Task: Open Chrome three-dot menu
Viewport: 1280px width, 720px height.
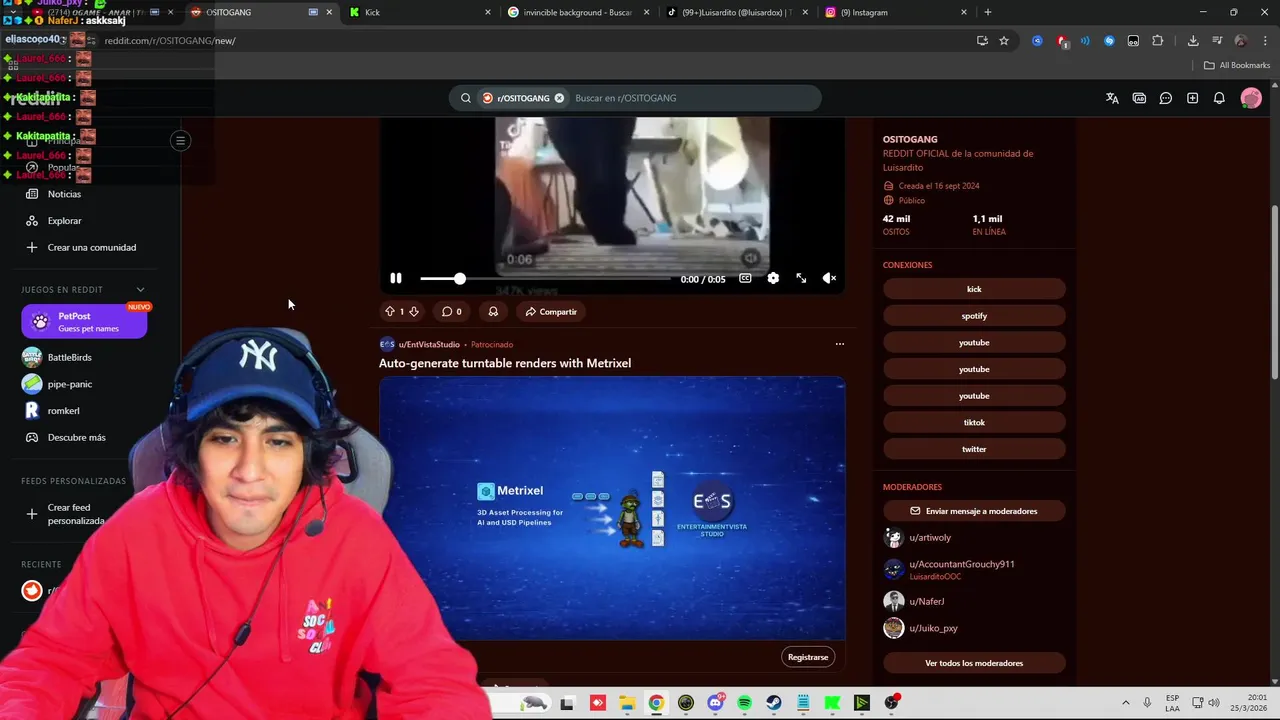Action: (x=1264, y=41)
